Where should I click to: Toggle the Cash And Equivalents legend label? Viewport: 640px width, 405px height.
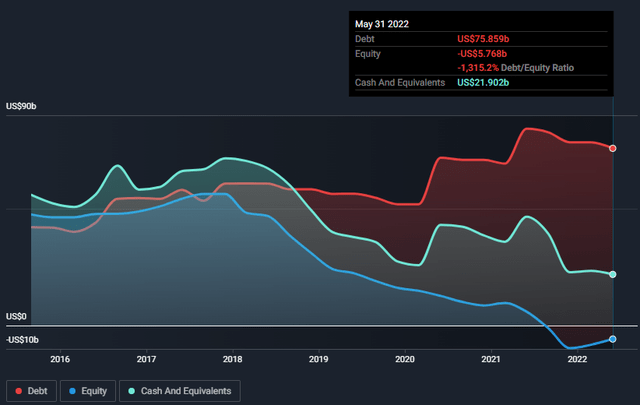coord(184,391)
